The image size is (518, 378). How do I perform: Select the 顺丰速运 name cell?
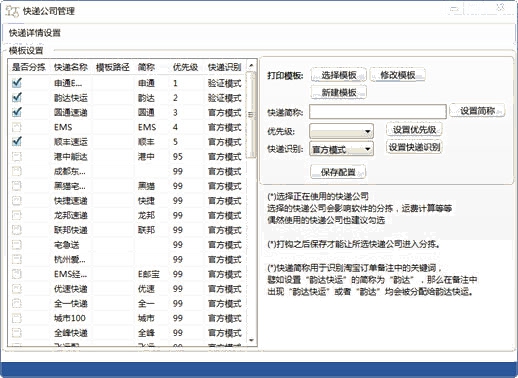pyautogui.click(x=71, y=142)
